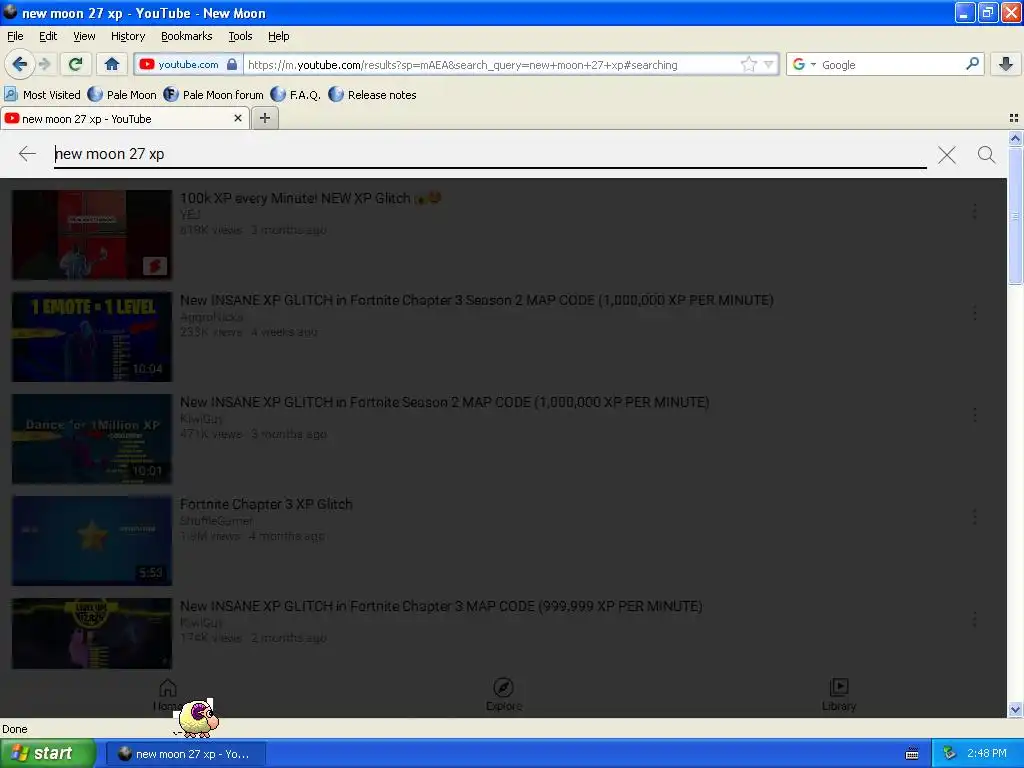Submit search with YouTube magnifier icon
1024x768 pixels.
pos(987,154)
